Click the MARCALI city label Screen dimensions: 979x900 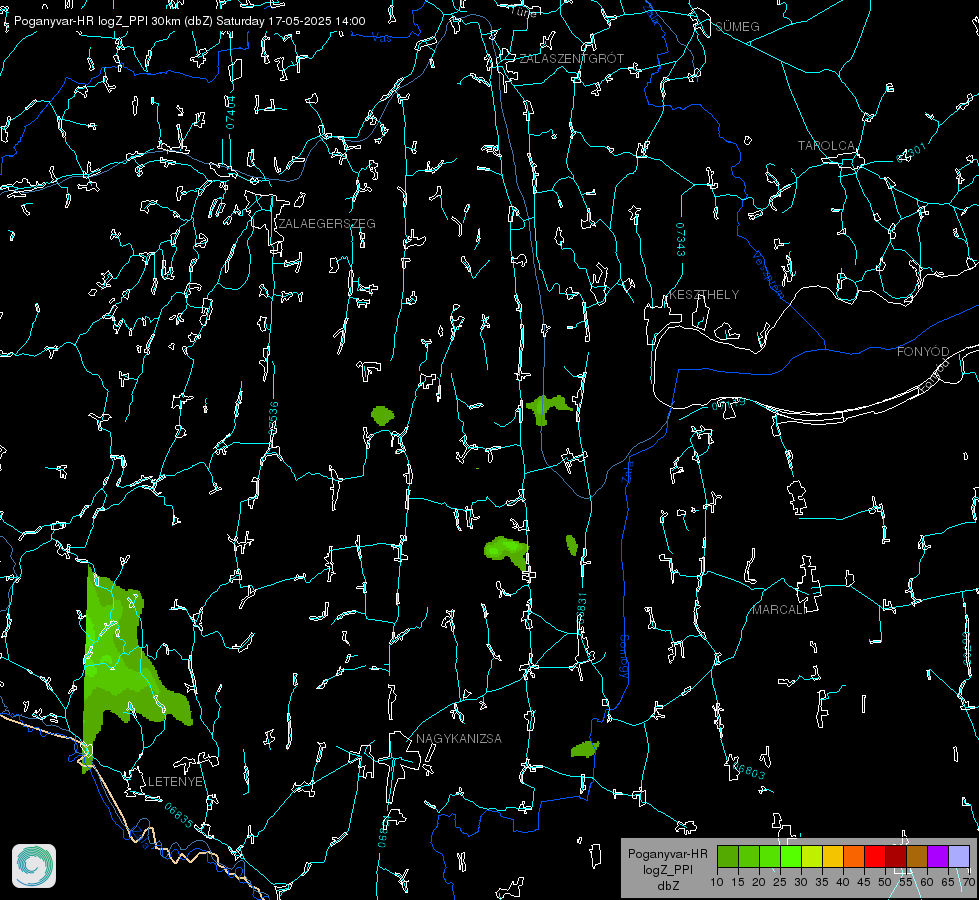[x=779, y=610]
